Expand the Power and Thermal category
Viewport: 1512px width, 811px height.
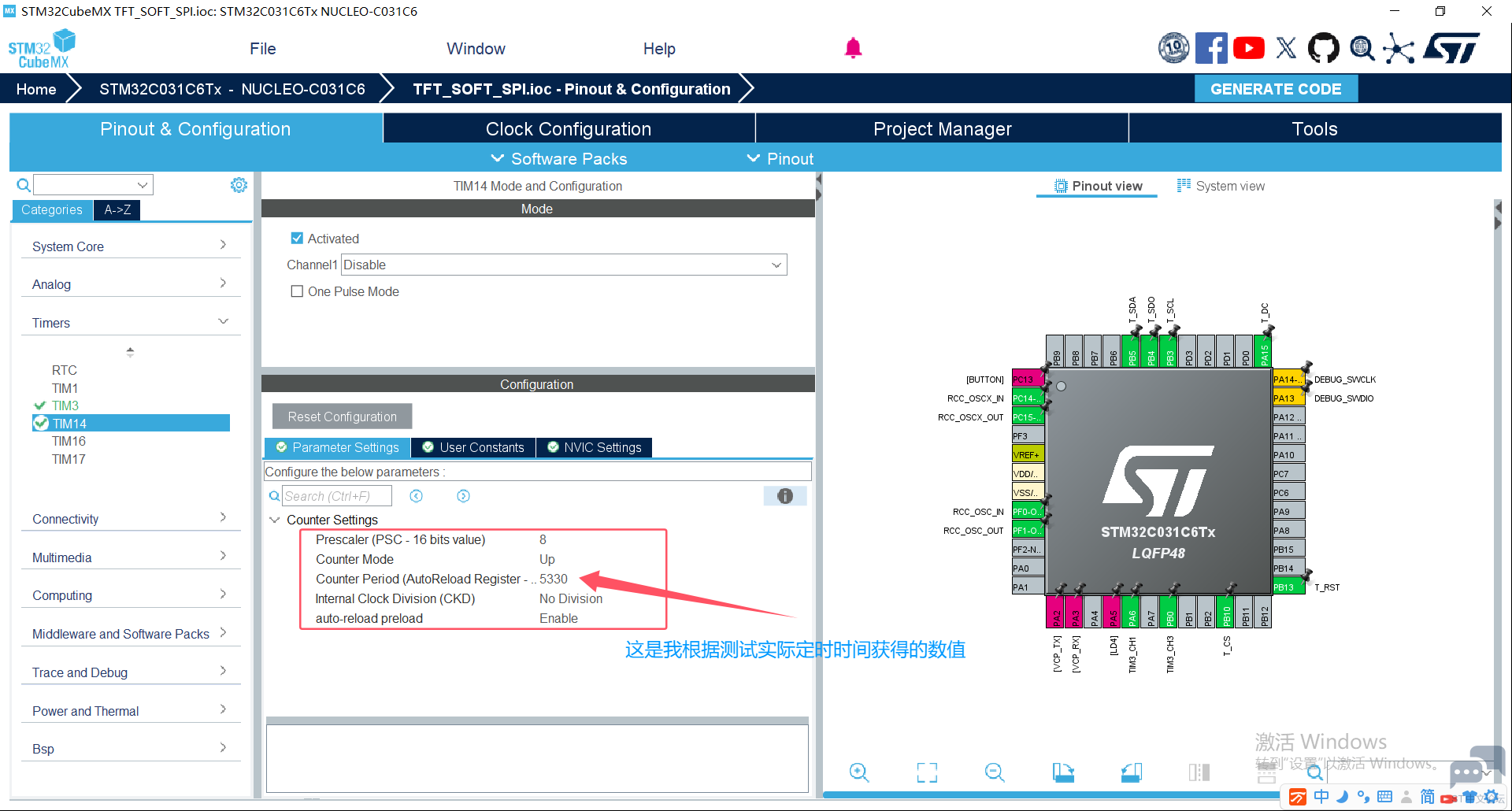pyautogui.click(x=130, y=711)
